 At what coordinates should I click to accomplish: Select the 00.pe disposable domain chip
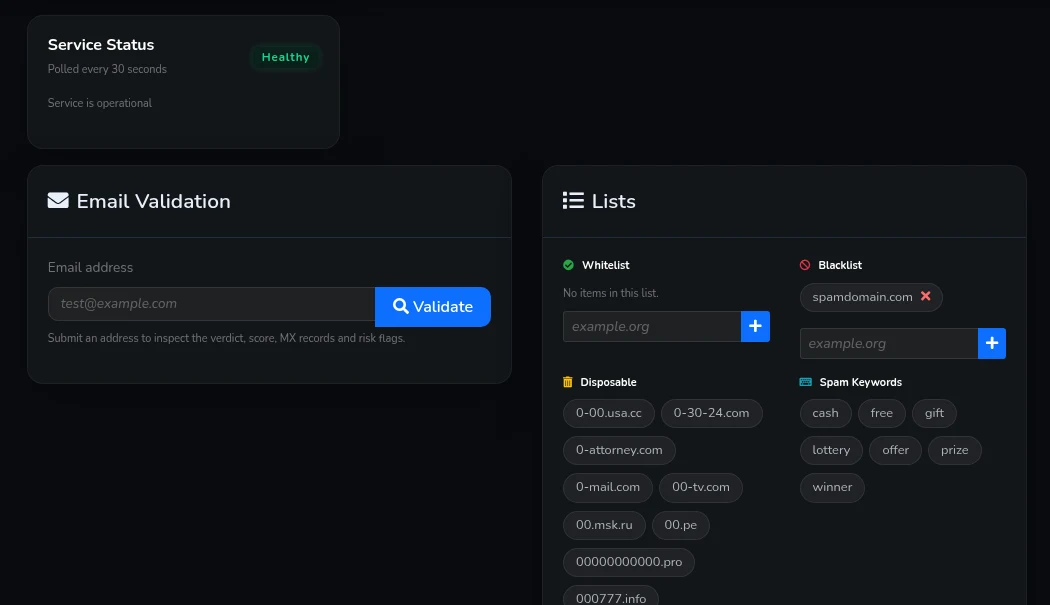680,525
